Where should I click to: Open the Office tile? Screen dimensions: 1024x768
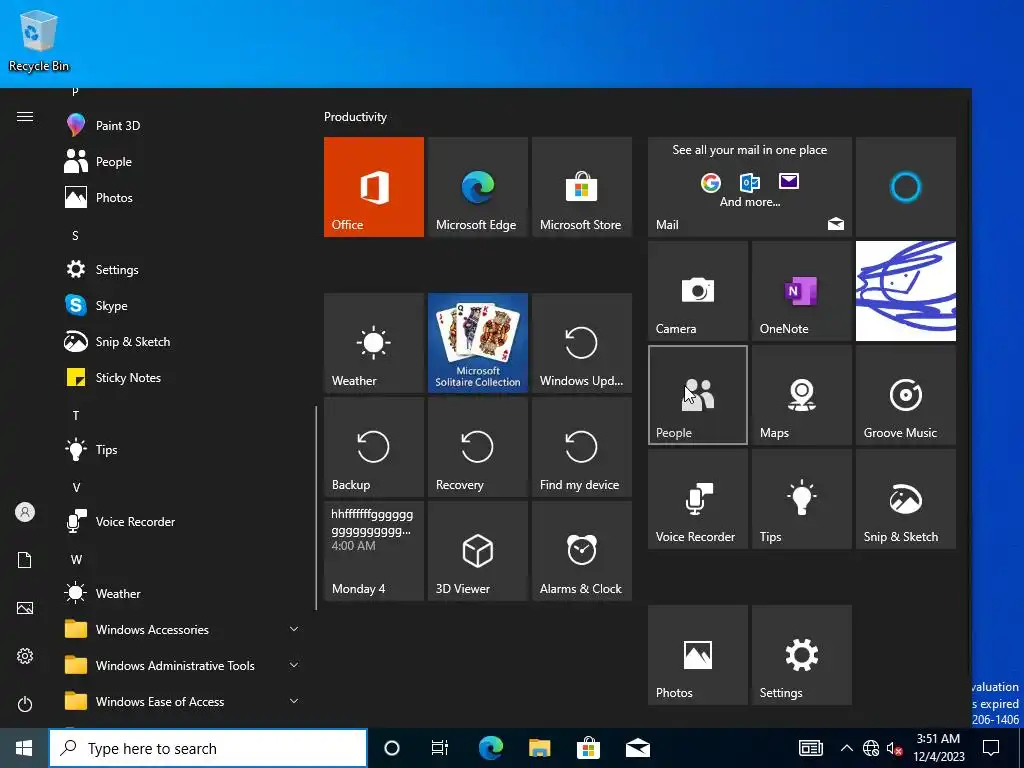[374, 187]
